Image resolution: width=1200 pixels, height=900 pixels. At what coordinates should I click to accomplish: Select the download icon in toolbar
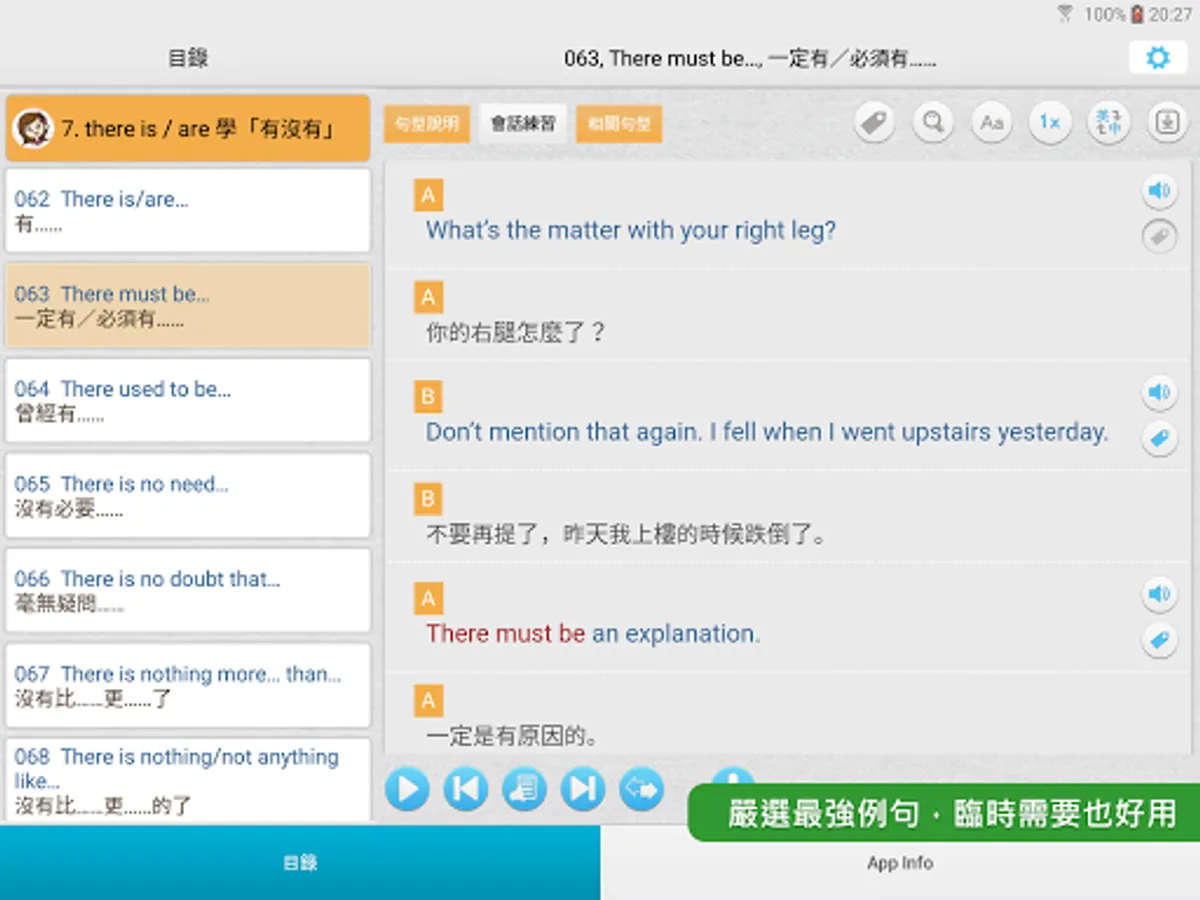tap(1167, 123)
